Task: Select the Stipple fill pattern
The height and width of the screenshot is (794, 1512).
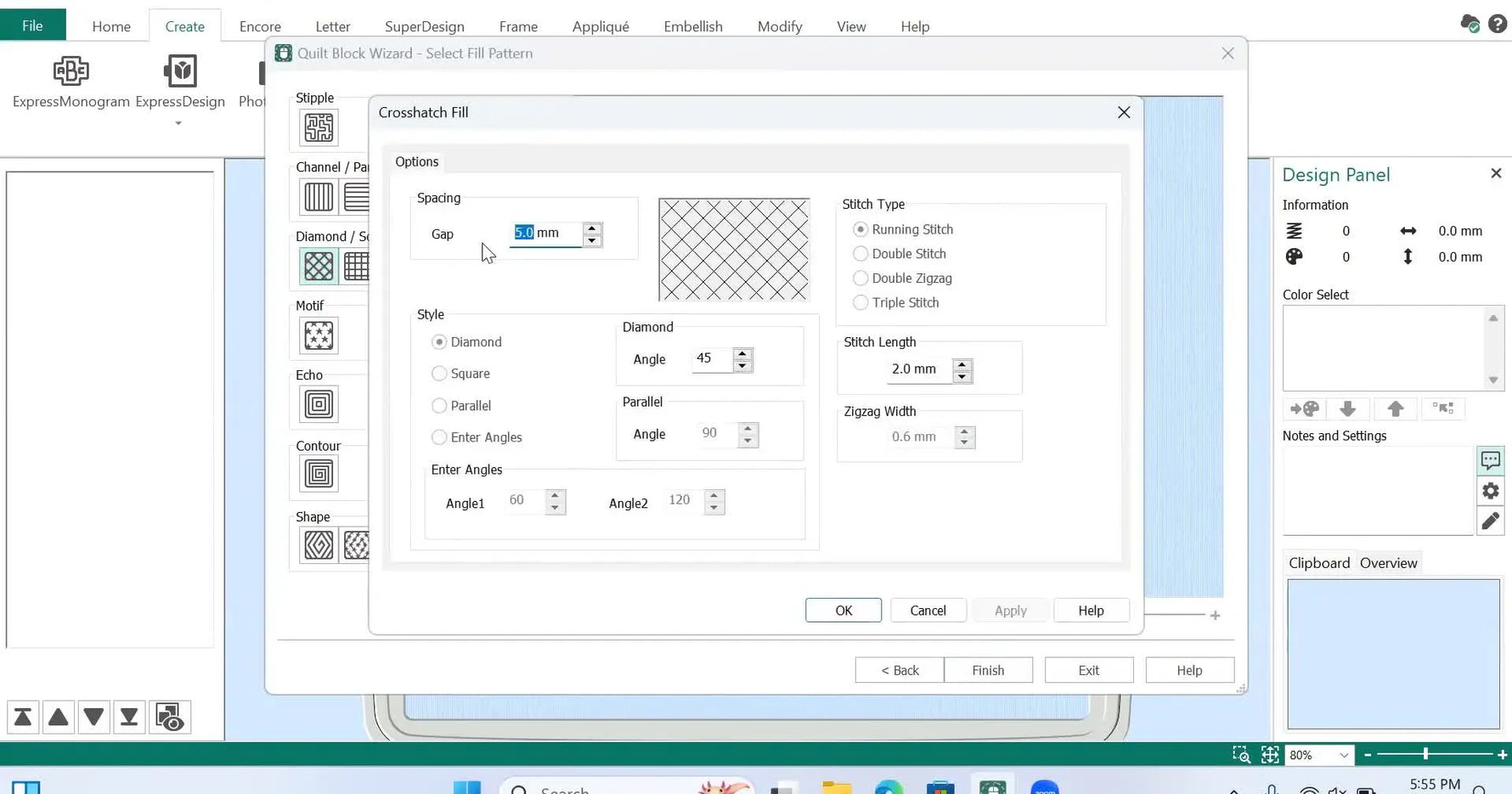Action: tap(319, 127)
